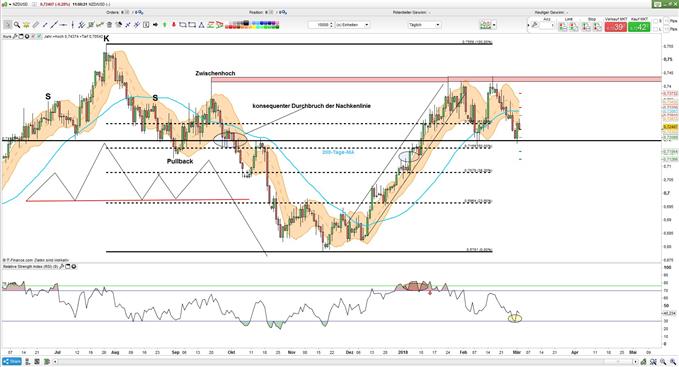The width and height of the screenshot is (679, 367).
Task: Select the black right arrow tool
Action: click(x=155, y=25)
